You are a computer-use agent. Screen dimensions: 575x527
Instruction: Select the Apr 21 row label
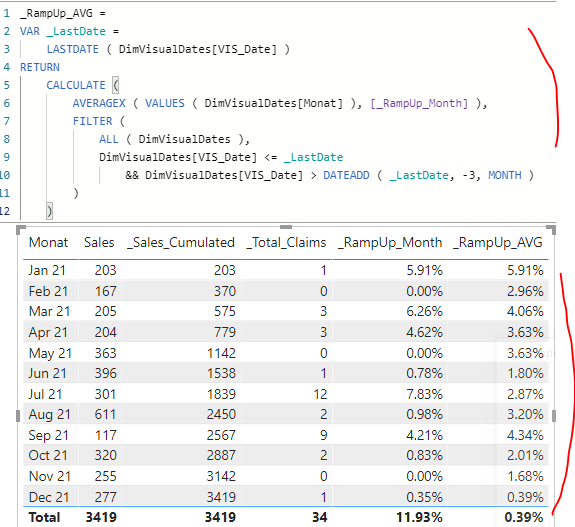48,332
